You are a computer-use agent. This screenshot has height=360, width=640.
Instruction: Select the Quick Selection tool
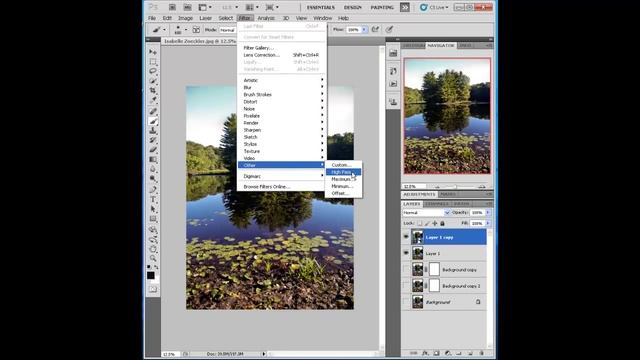pyautogui.click(x=153, y=81)
